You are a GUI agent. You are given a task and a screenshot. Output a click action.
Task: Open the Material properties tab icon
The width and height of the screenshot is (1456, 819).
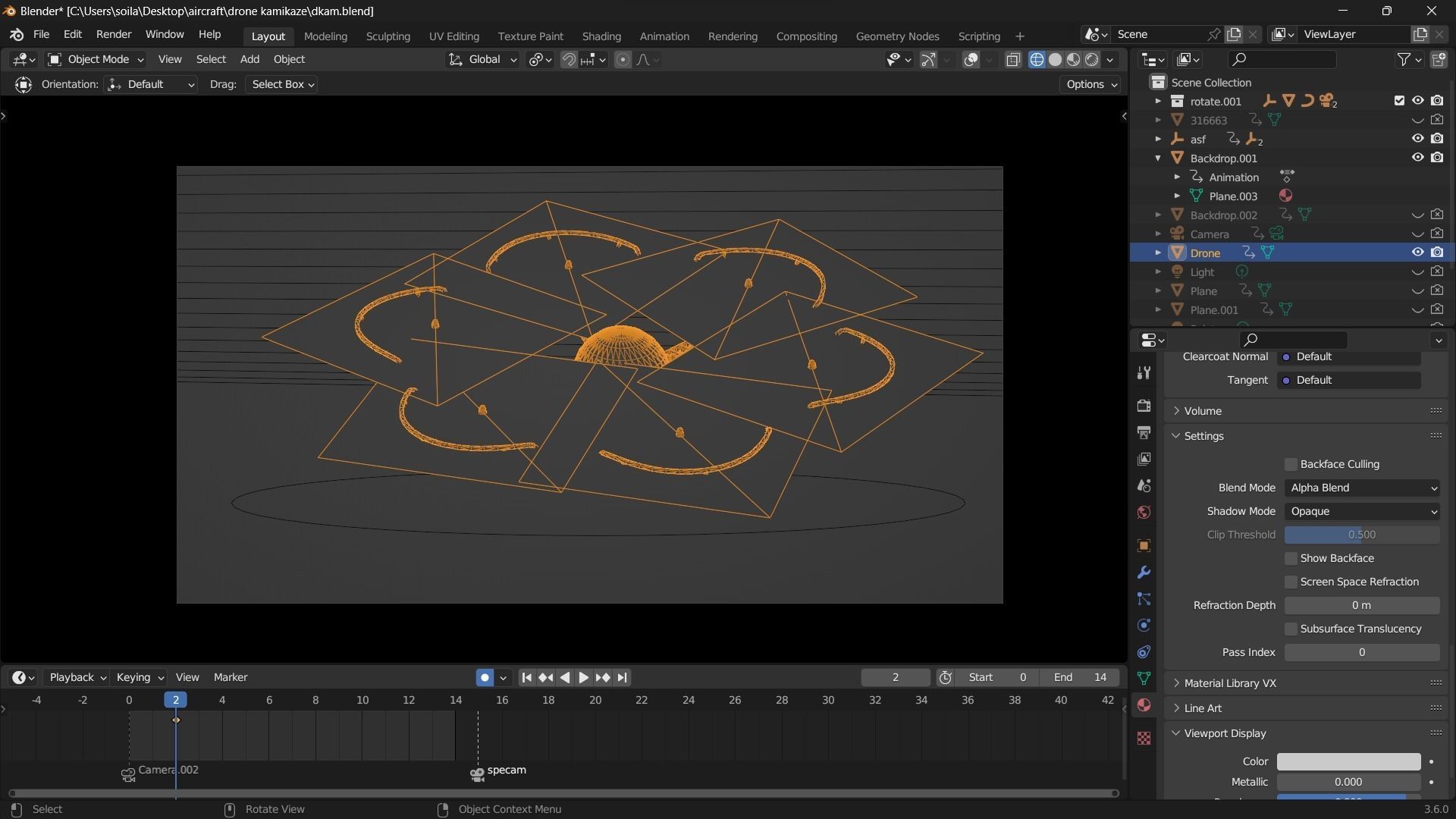click(1144, 705)
